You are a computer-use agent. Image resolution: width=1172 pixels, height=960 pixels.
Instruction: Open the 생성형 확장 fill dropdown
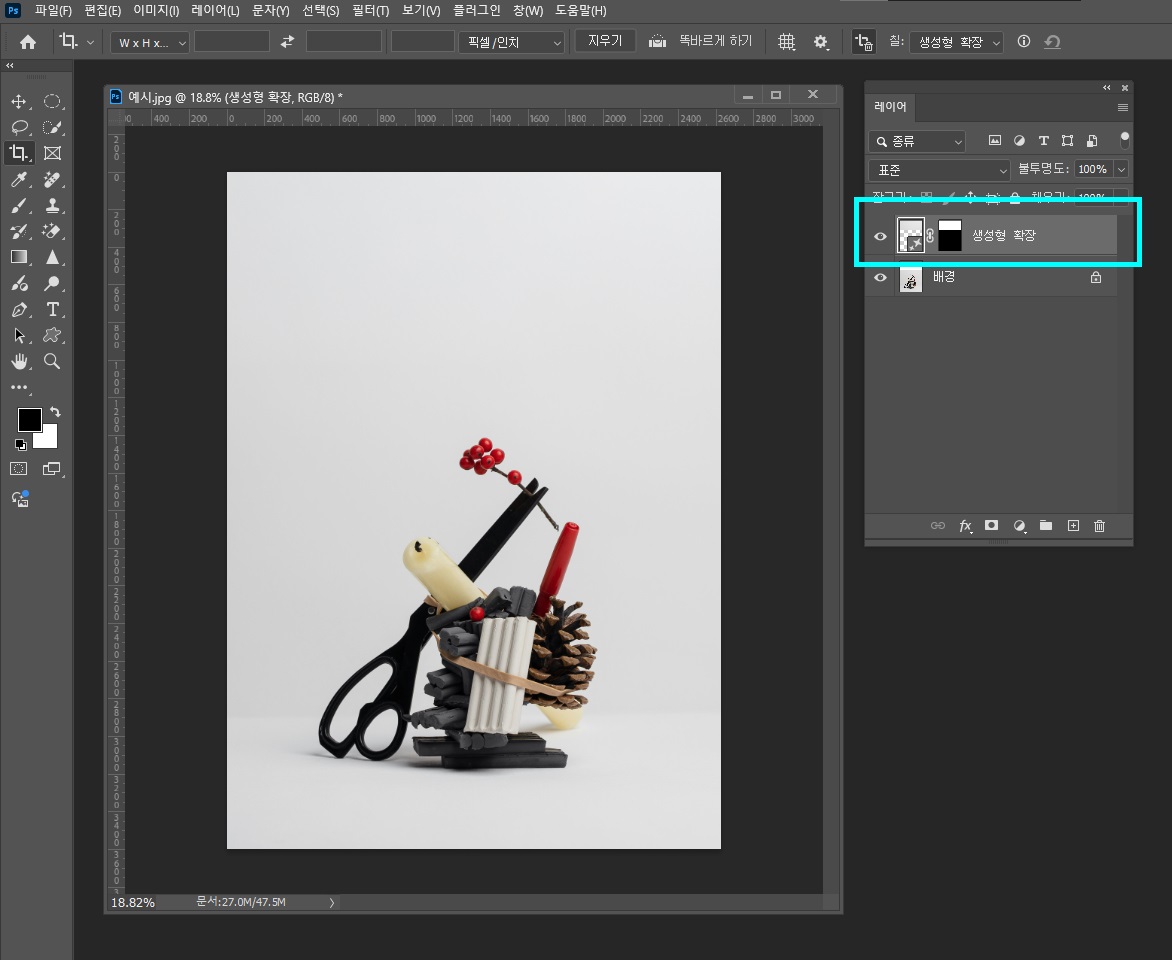point(956,43)
